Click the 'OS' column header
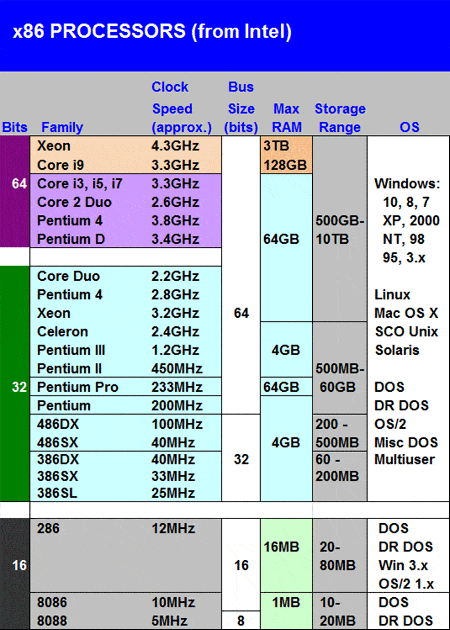The height and width of the screenshot is (630, 450). click(409, 127)
